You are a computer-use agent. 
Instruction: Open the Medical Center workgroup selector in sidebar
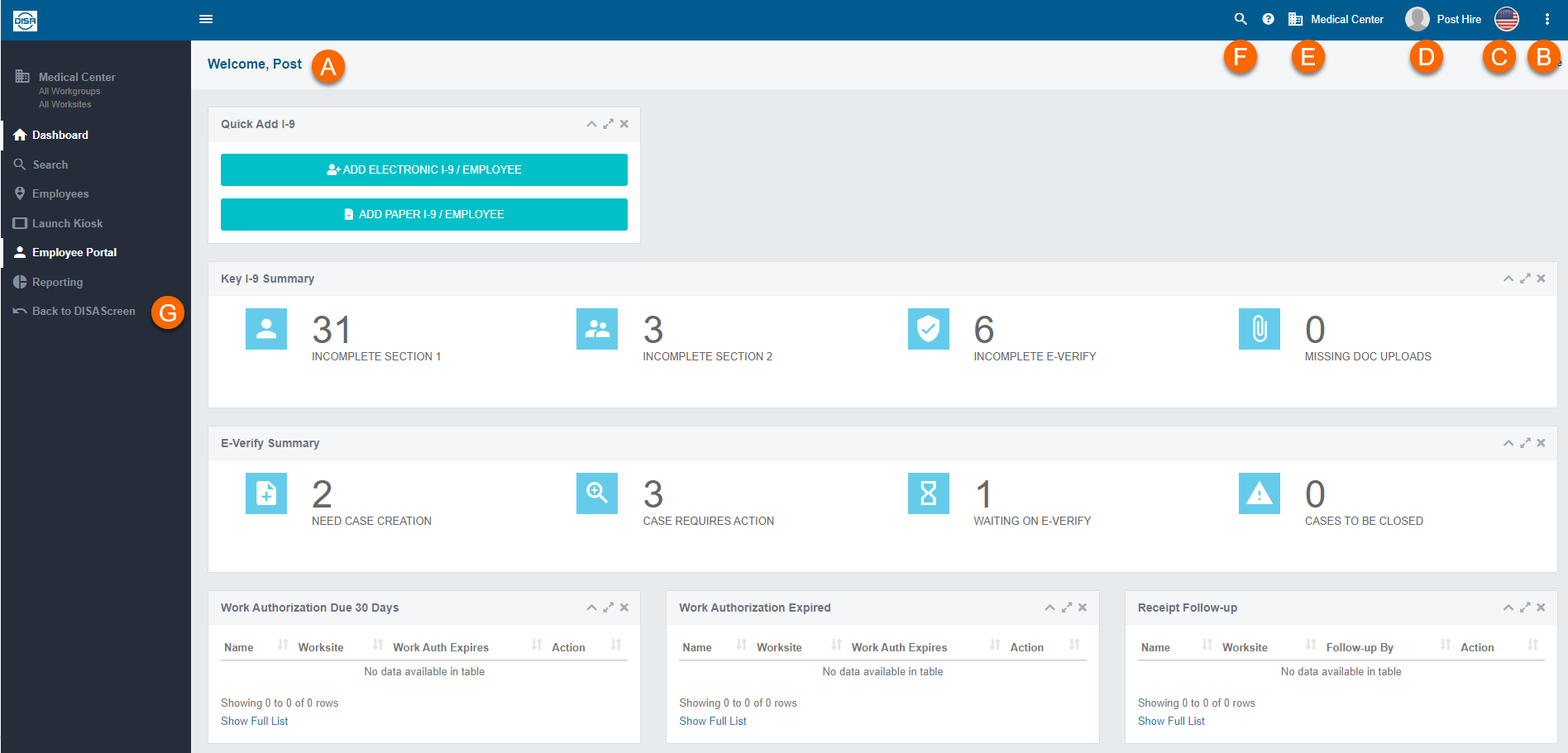click(66, 89)
